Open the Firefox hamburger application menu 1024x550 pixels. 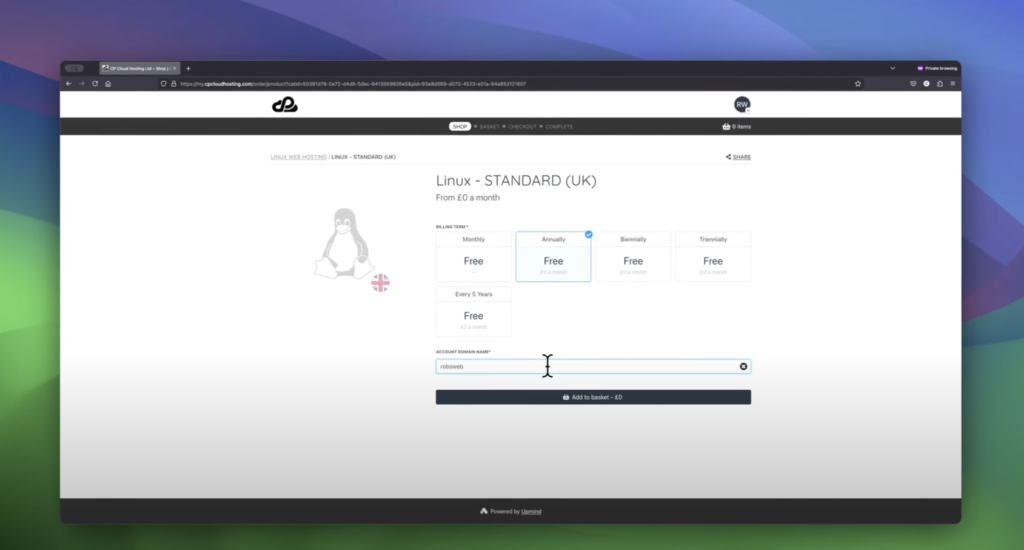pyautogui.click(x=953, y=84)
